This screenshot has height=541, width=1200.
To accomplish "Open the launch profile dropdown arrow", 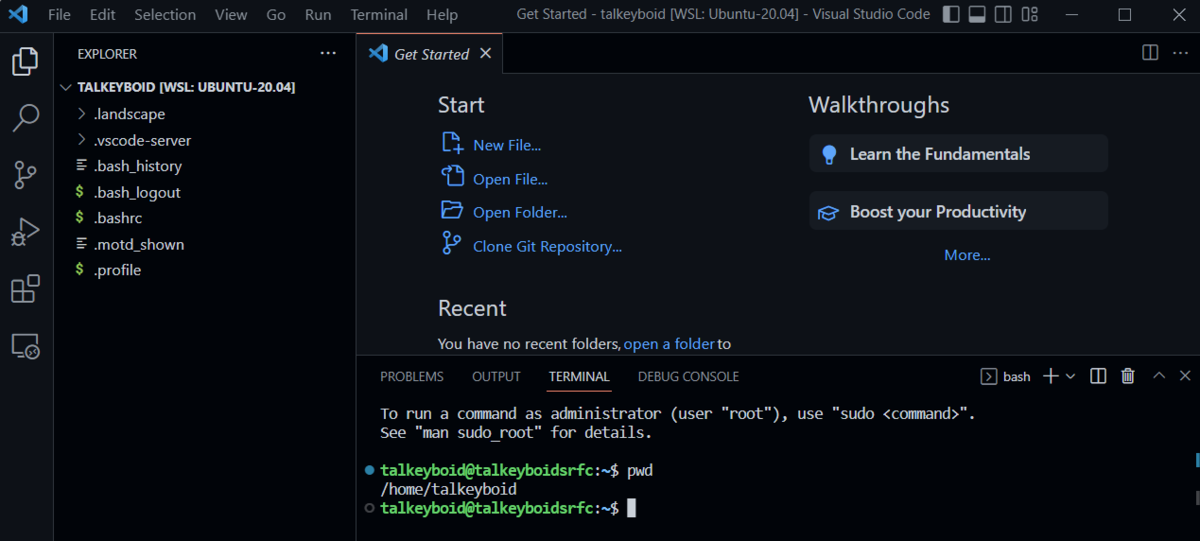I will (x=1070, y=376).
